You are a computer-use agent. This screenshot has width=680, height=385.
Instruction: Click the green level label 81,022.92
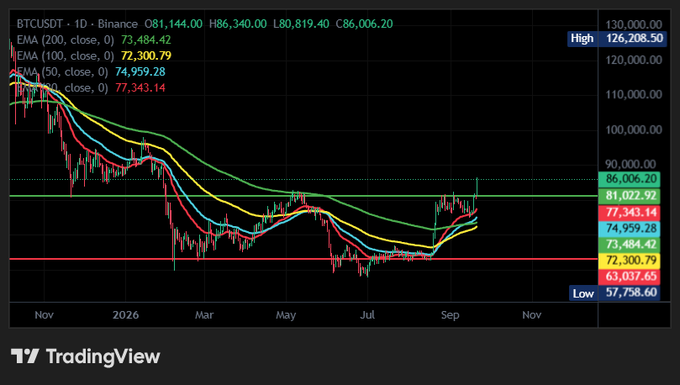(629, 196)
